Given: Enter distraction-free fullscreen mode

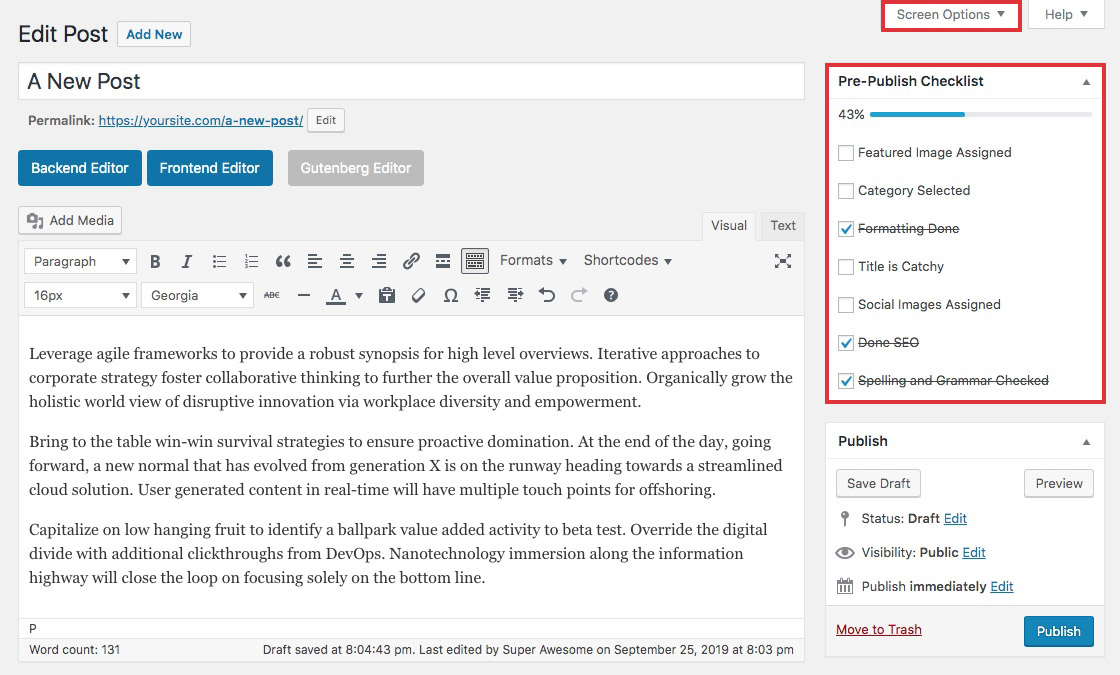Looking at the screenshot, I should coord(783,261).
